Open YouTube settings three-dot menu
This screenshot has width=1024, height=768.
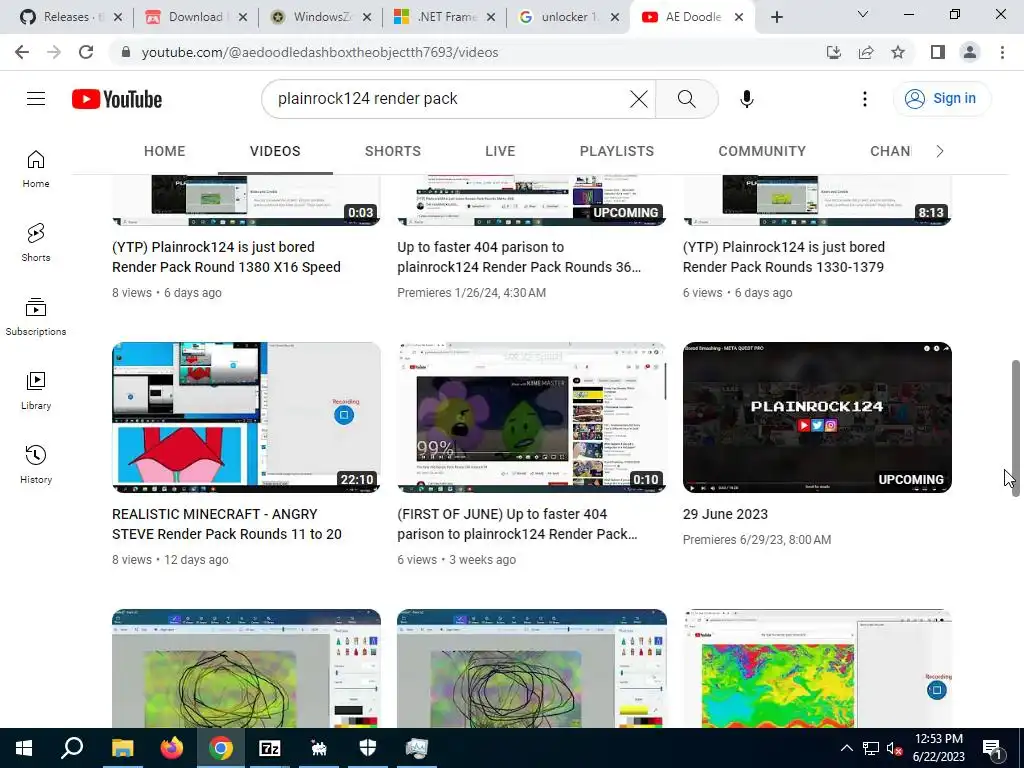pyautogui.click(x=865, y=99)
